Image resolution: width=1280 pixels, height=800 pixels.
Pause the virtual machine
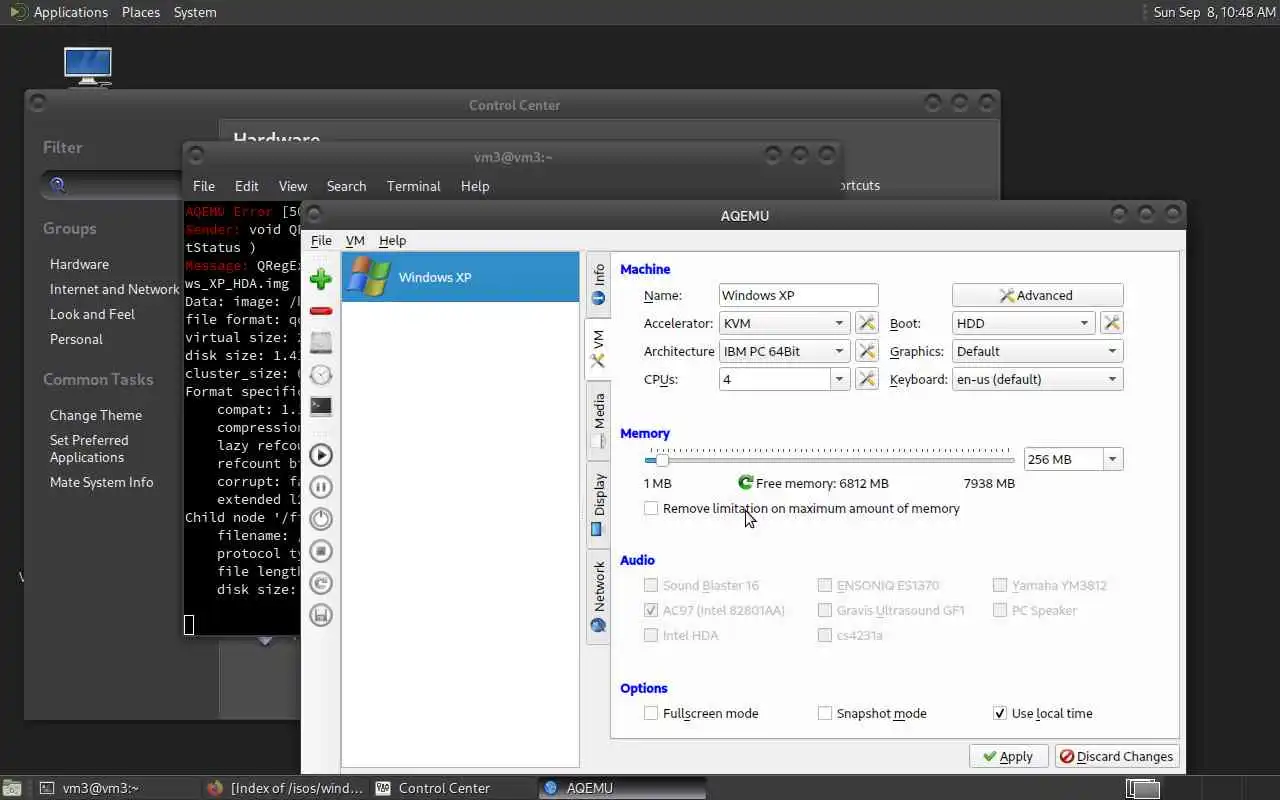[x=321, y=487]
